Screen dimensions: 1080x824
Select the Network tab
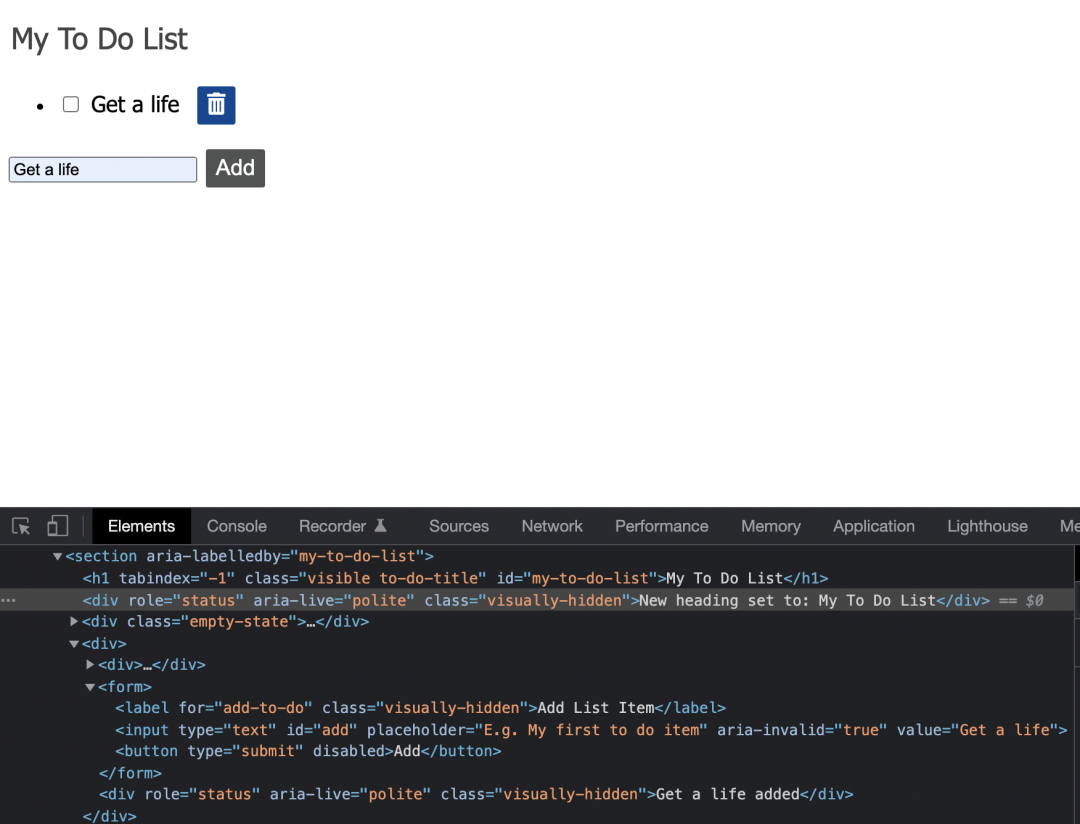(x=551, y=526)
